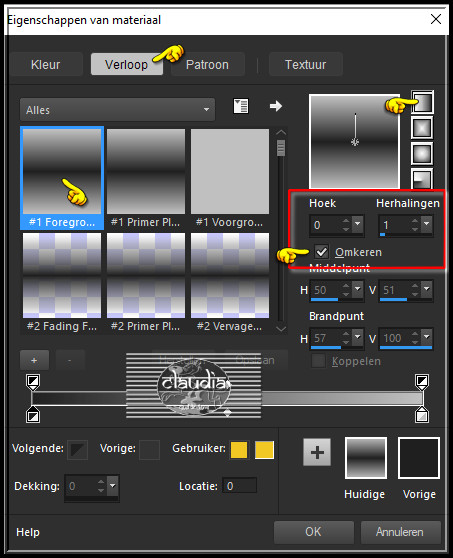Click the Herhalingen spinner arrows
Image resolution: width=453 pixels, height=558 pixels.
(x=415, y=225)
